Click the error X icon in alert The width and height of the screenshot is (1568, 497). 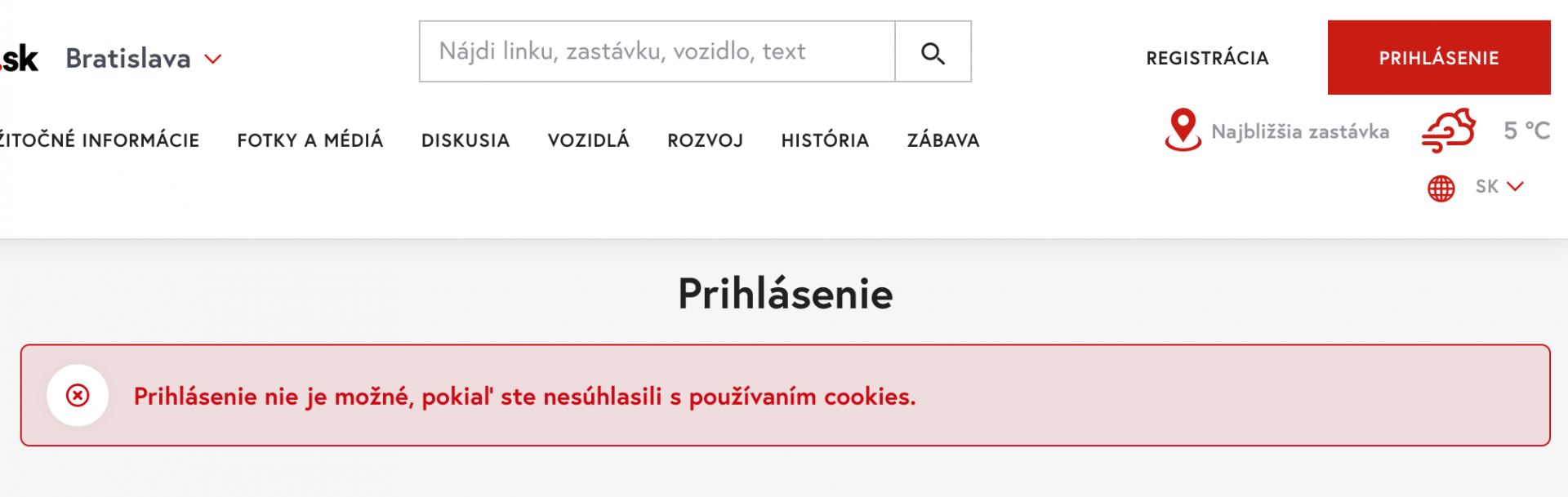tap(78, 396)
